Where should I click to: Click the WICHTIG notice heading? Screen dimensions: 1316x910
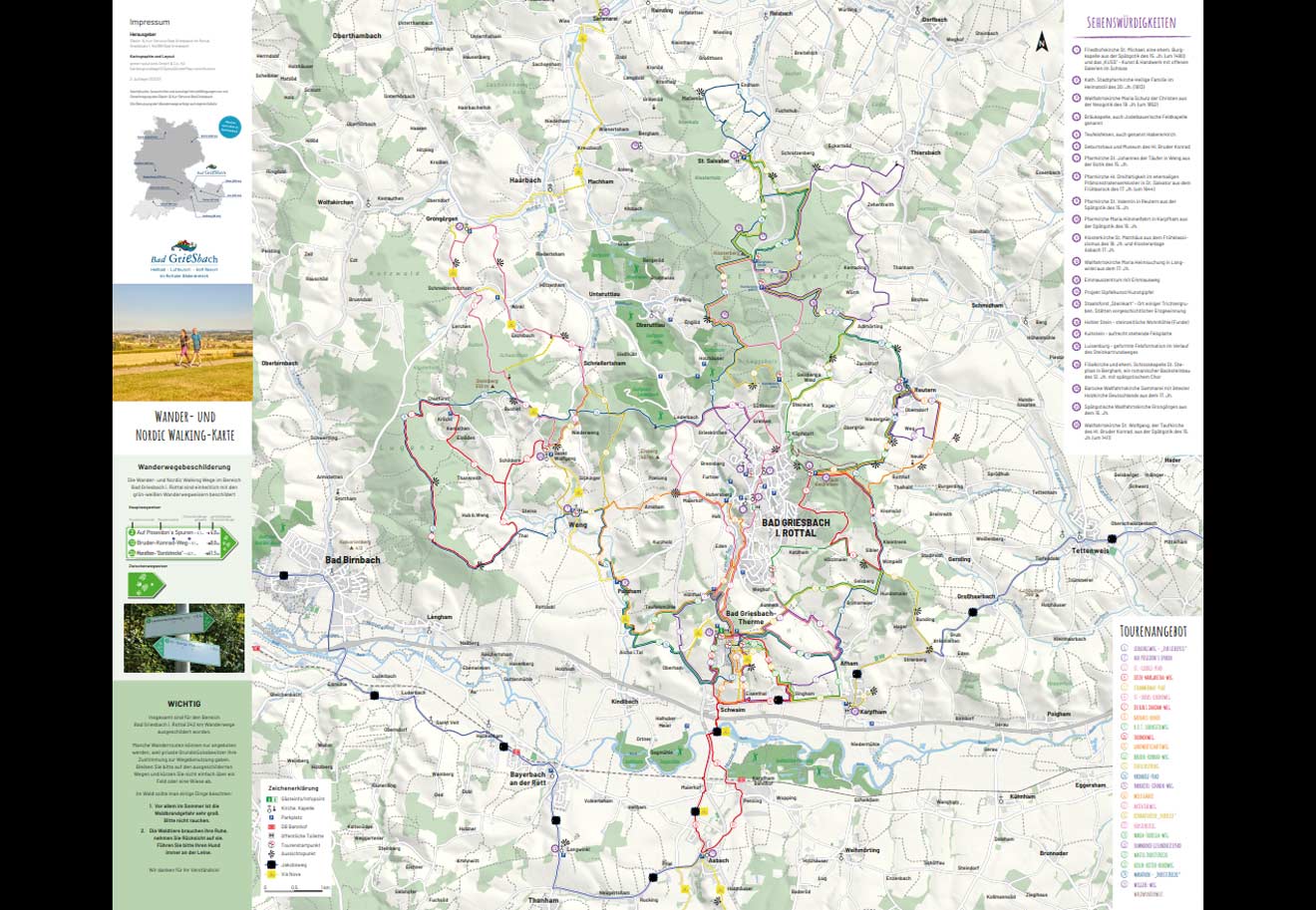tap(183, 703)
